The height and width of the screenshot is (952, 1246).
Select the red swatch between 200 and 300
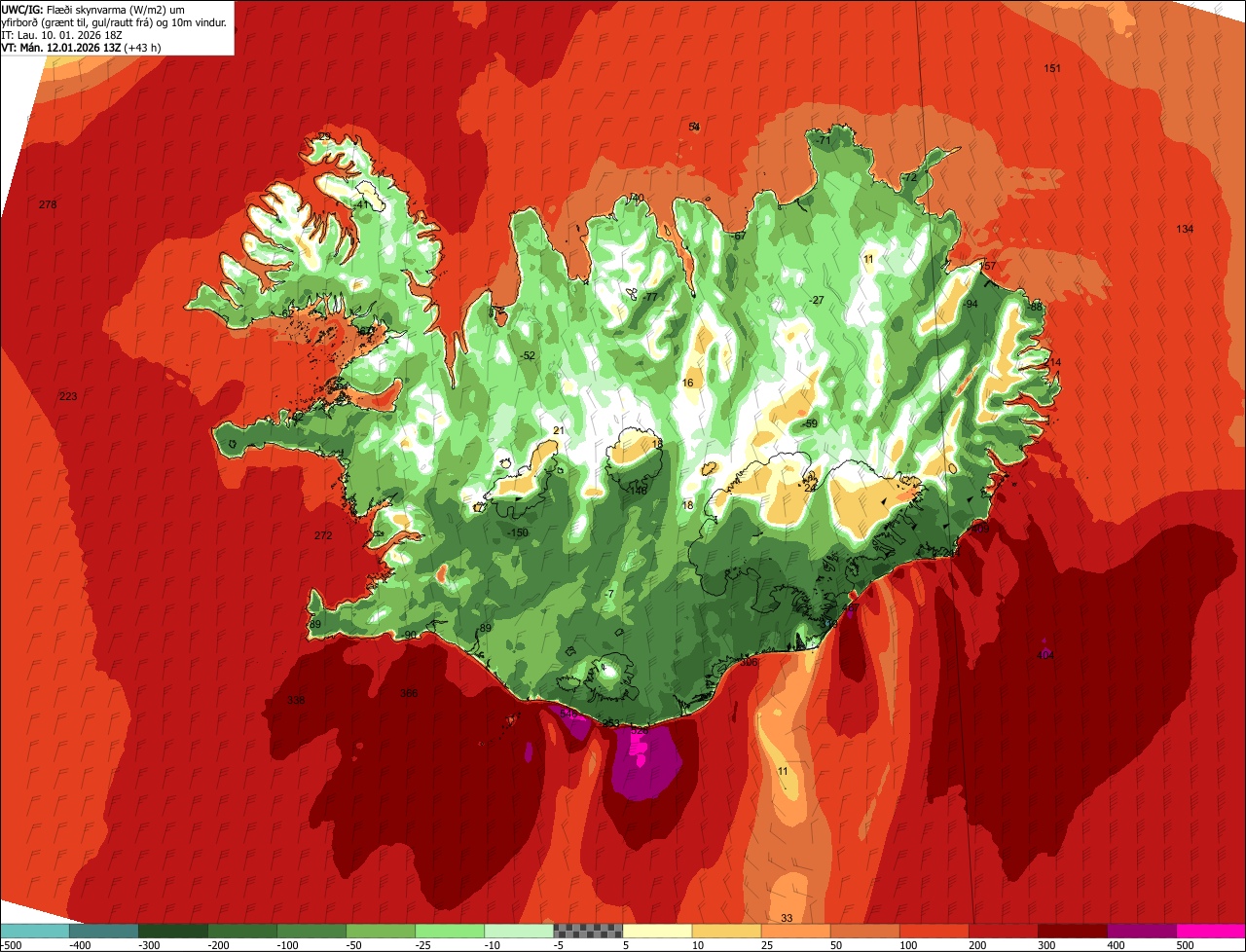pyautogui.click(x=1003, y=930)
